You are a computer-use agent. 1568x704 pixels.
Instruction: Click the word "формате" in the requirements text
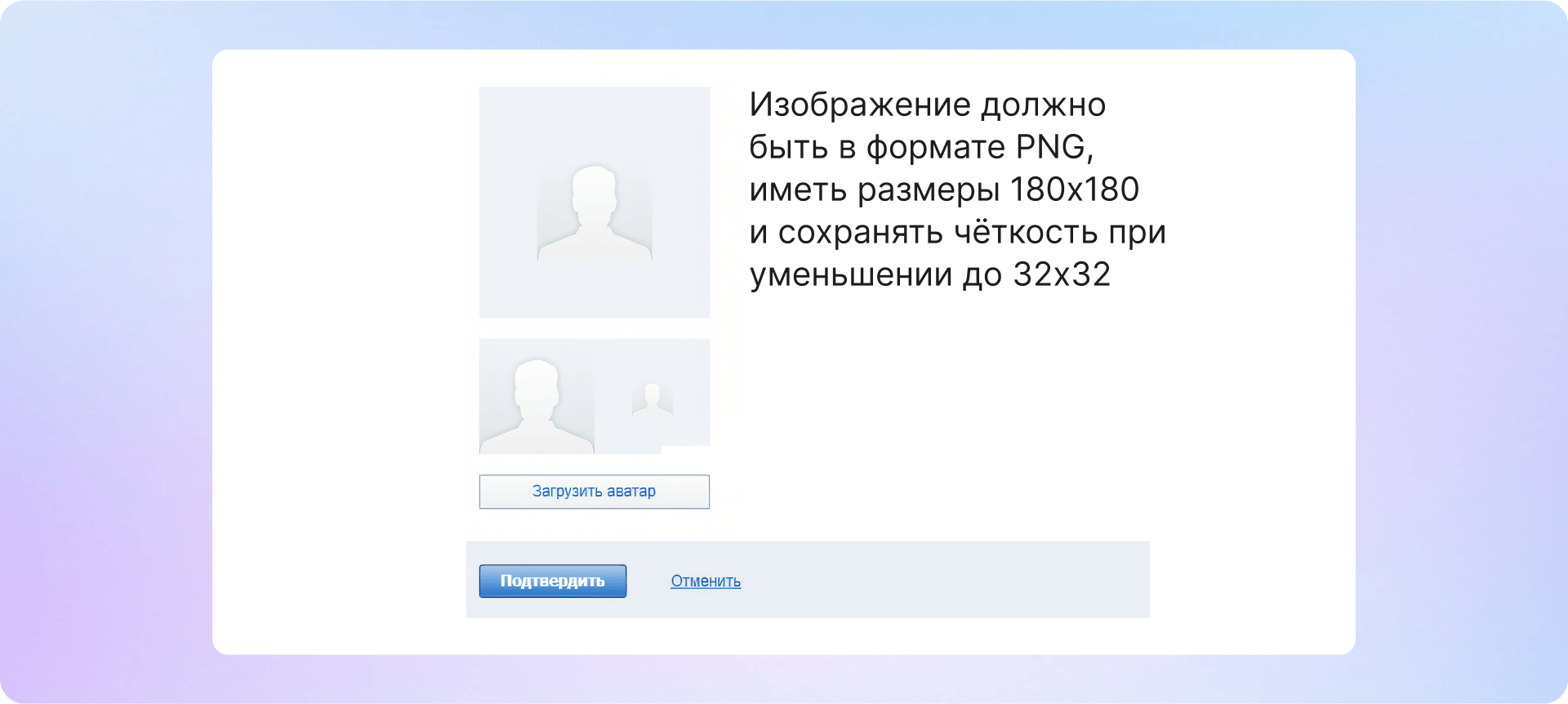tap(935, 147)
